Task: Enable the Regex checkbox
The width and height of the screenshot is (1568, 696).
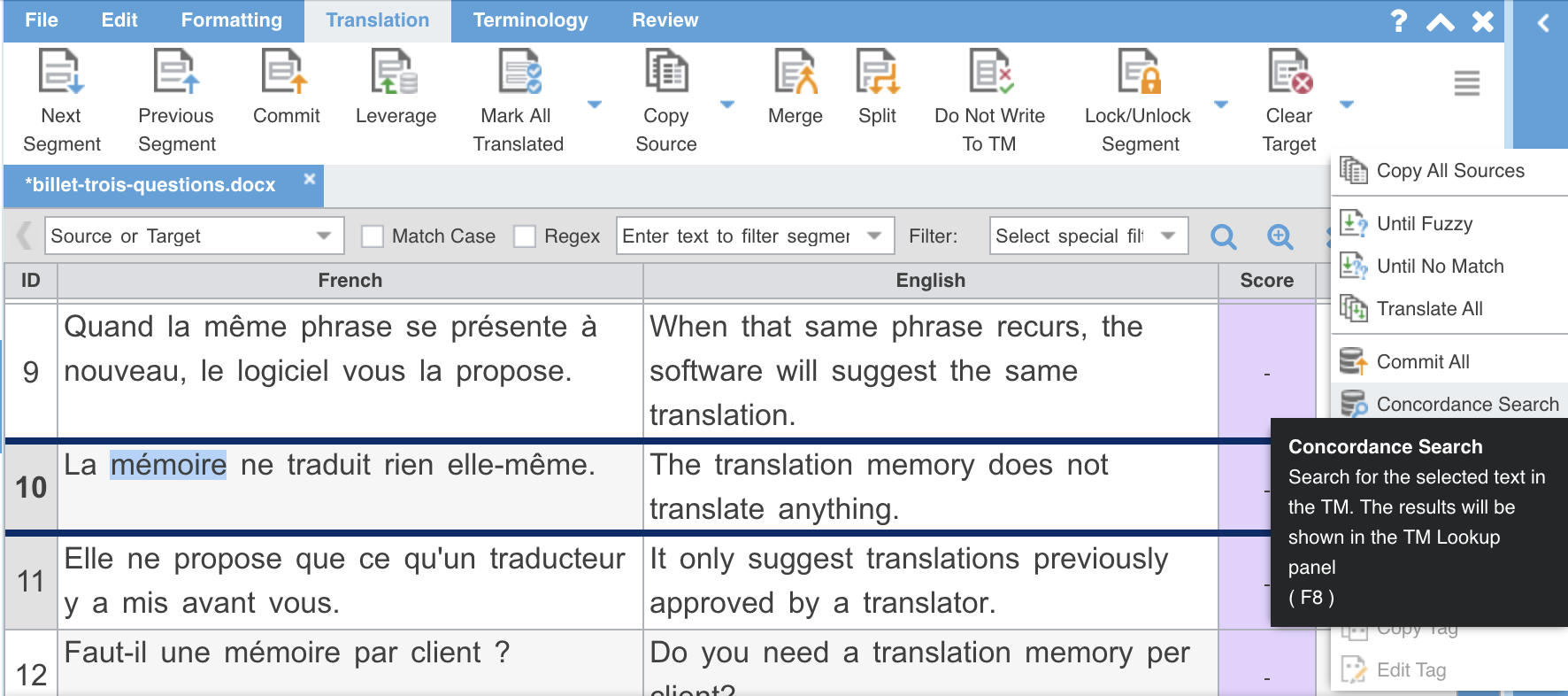Action: 525,236
